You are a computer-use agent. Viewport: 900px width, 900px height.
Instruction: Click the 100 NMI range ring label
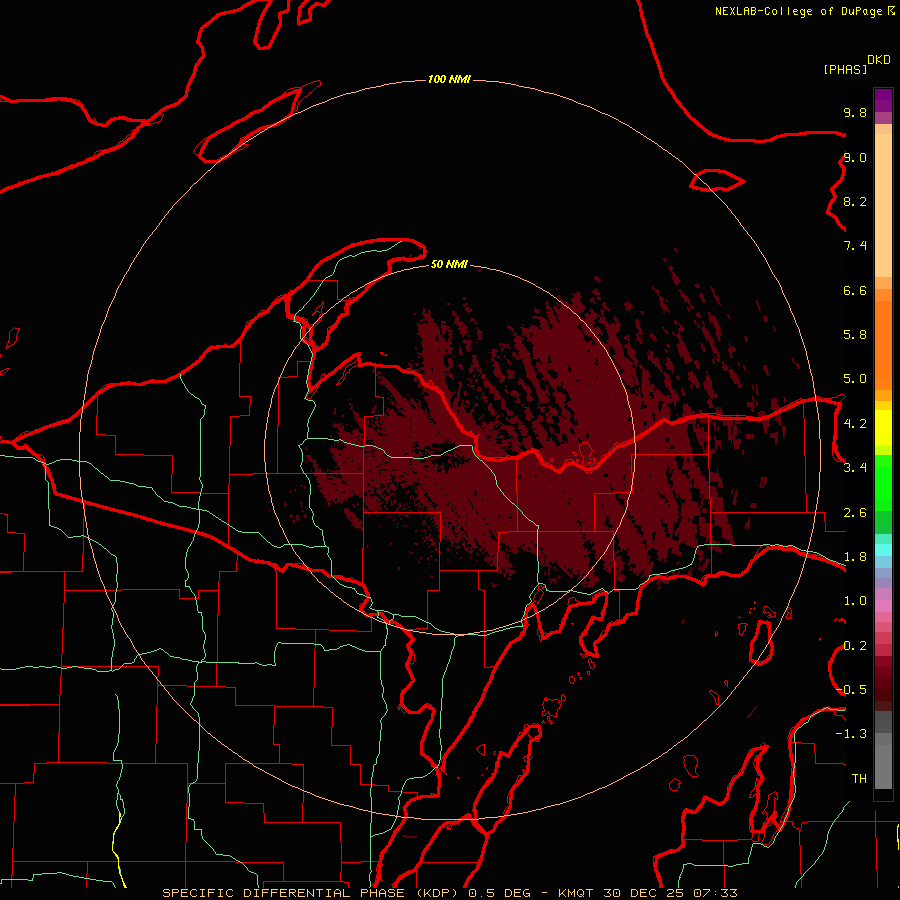pos(449,79)
